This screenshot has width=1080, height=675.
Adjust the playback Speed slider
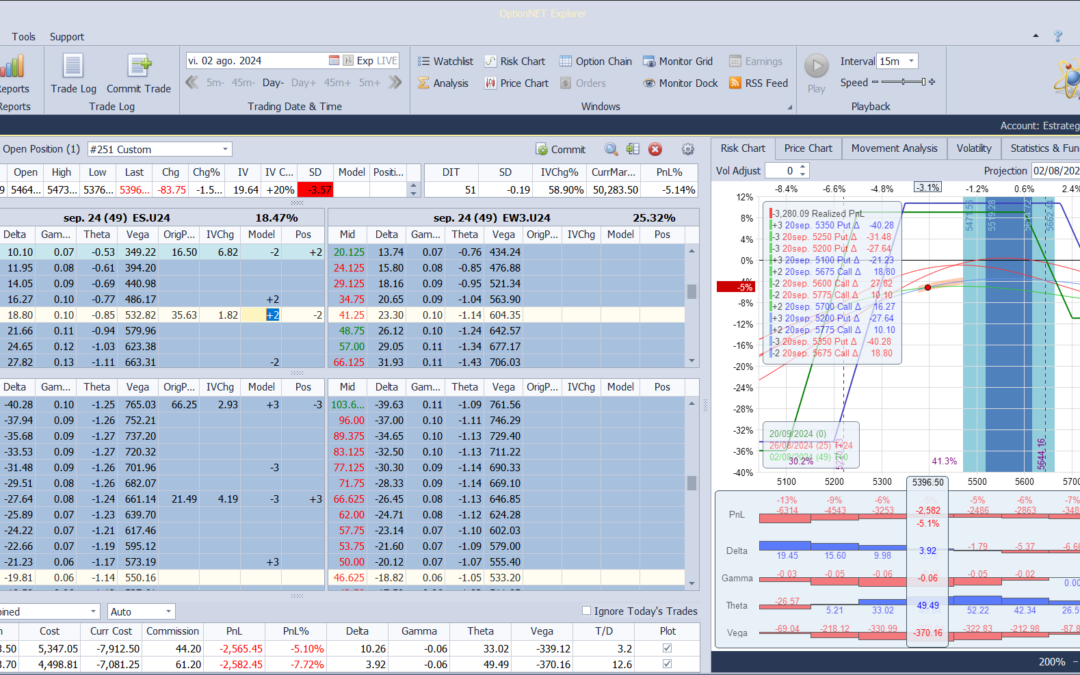pos(903,82)
